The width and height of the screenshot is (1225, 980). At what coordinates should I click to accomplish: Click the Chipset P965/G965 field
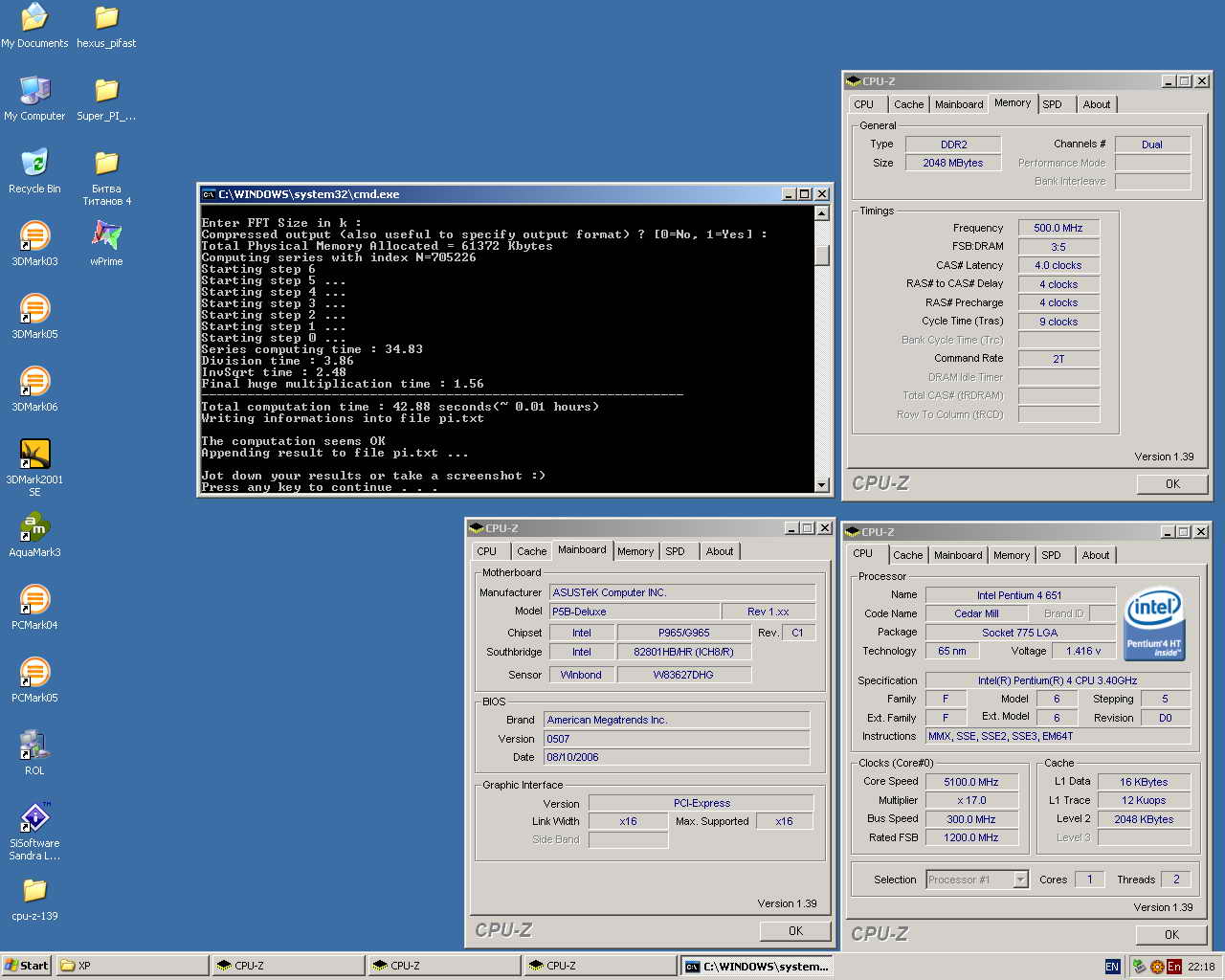[x=684, y=633]
